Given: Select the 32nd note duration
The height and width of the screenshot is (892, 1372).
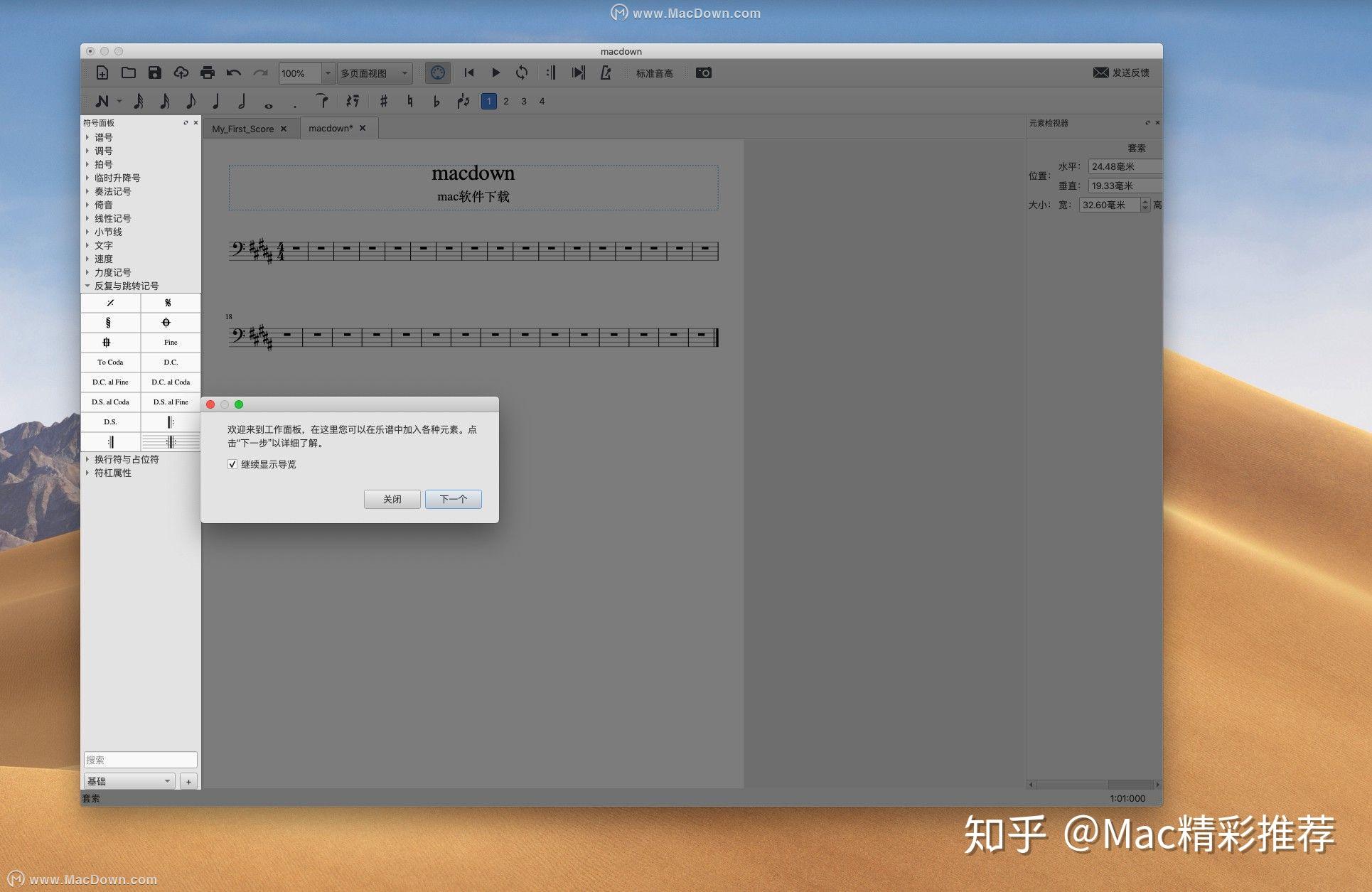Looking at the screenshot, I should (139, 101).
